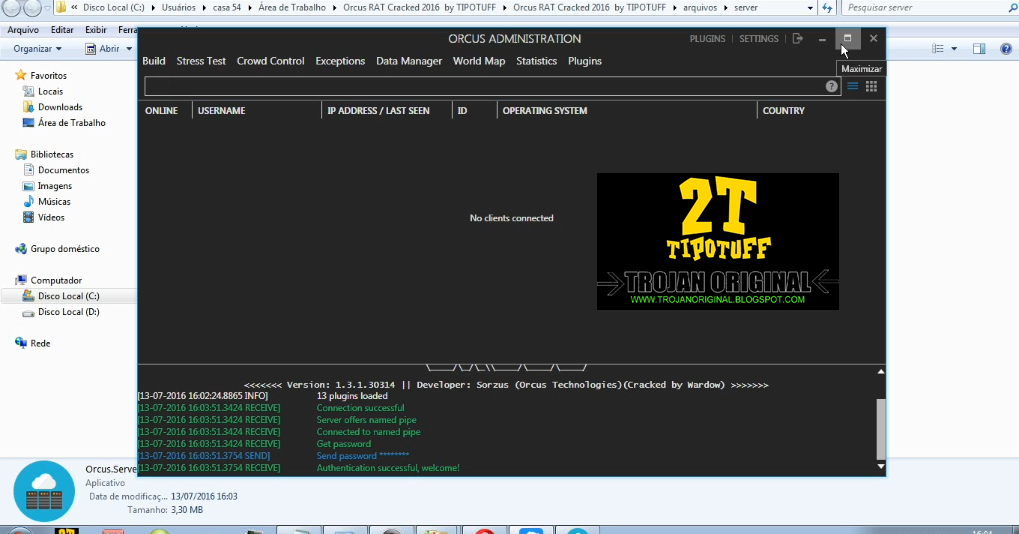Open Editar menu in Explorer window
Image resolution: width=1019 pixels, height=534 pixels.
[x=62, y=30]
